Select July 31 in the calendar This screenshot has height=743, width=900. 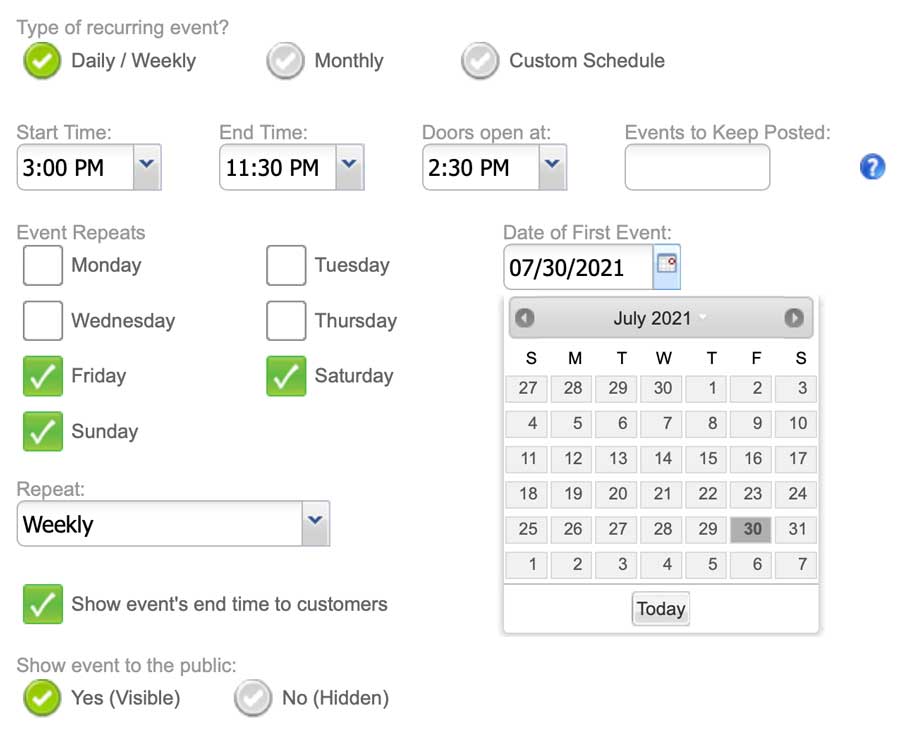[x=796, y=529]
